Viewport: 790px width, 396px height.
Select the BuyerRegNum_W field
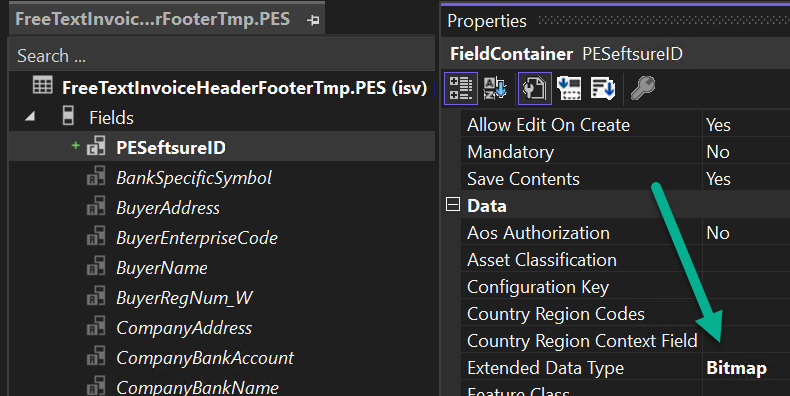[x=184, y=298]
